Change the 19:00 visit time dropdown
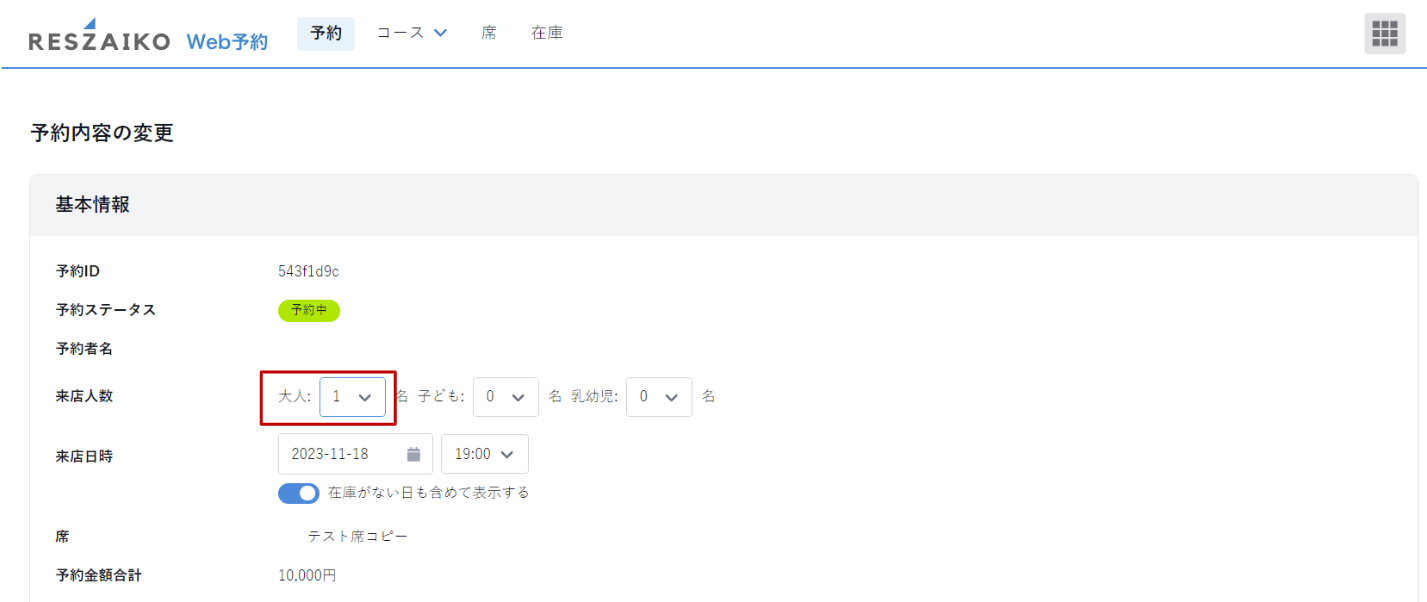Image resolution: width=1427 pixels, height=602 pixels. tap(484, 454)
